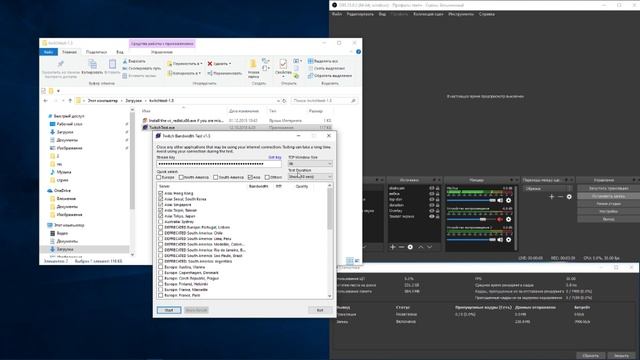The height and width of the screenshot is (360, 640).
Task: Open address bar history dropdown in Explorer
Action: click(x=278, y=100)
